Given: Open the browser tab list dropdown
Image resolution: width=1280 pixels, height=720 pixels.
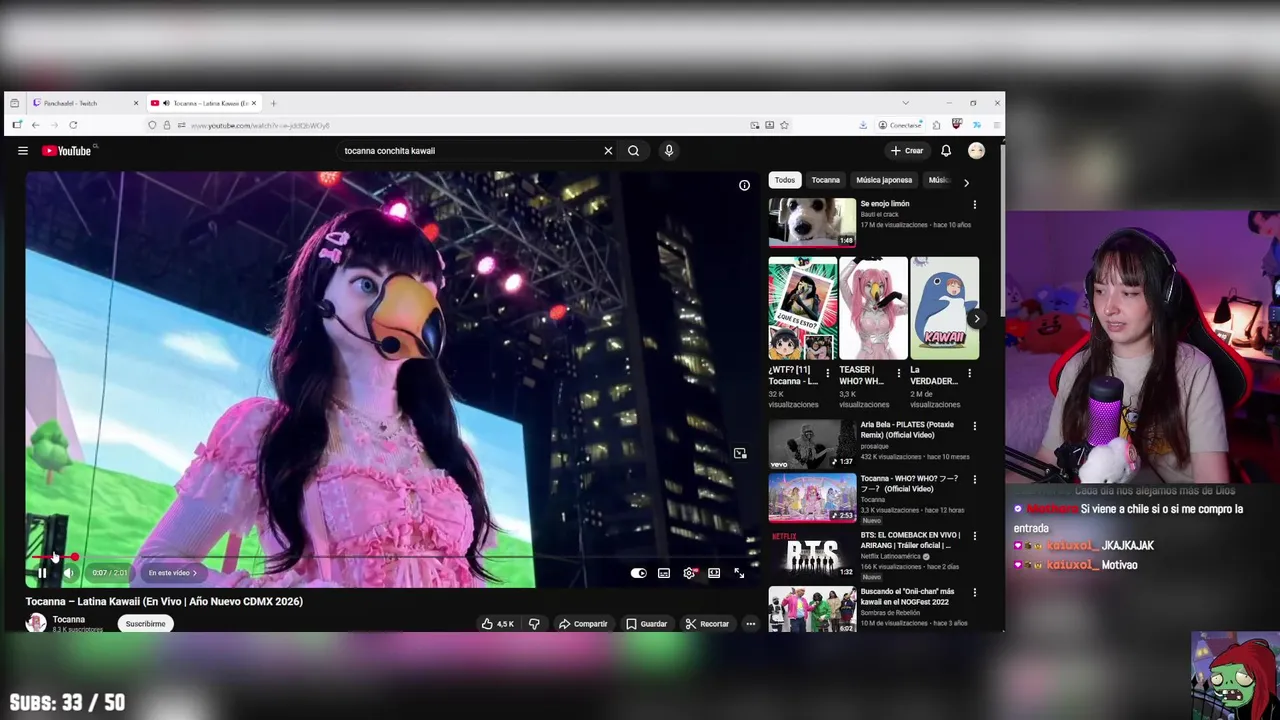Looking at the screenshot, I should (x=905, y=103).
